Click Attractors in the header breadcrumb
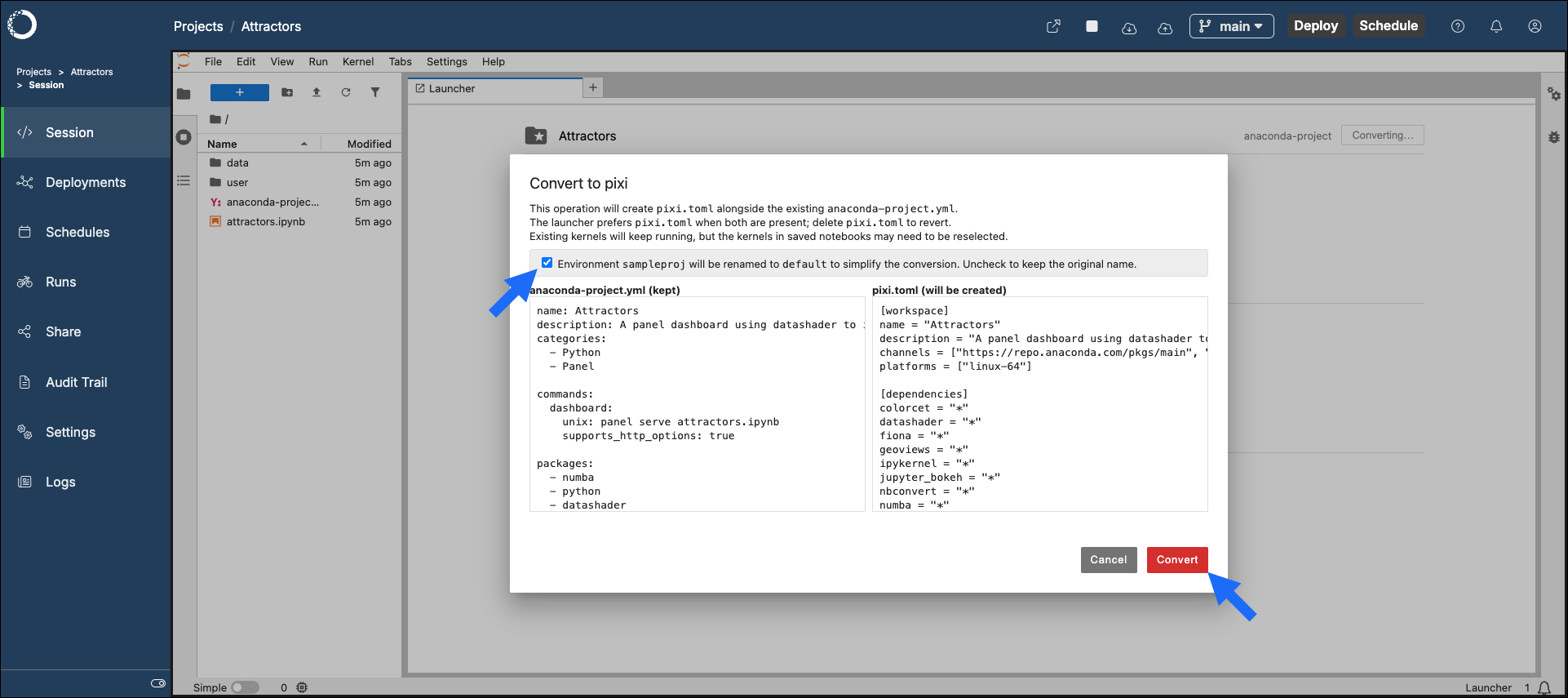The image size is (1568, 698). coord(271,26)
